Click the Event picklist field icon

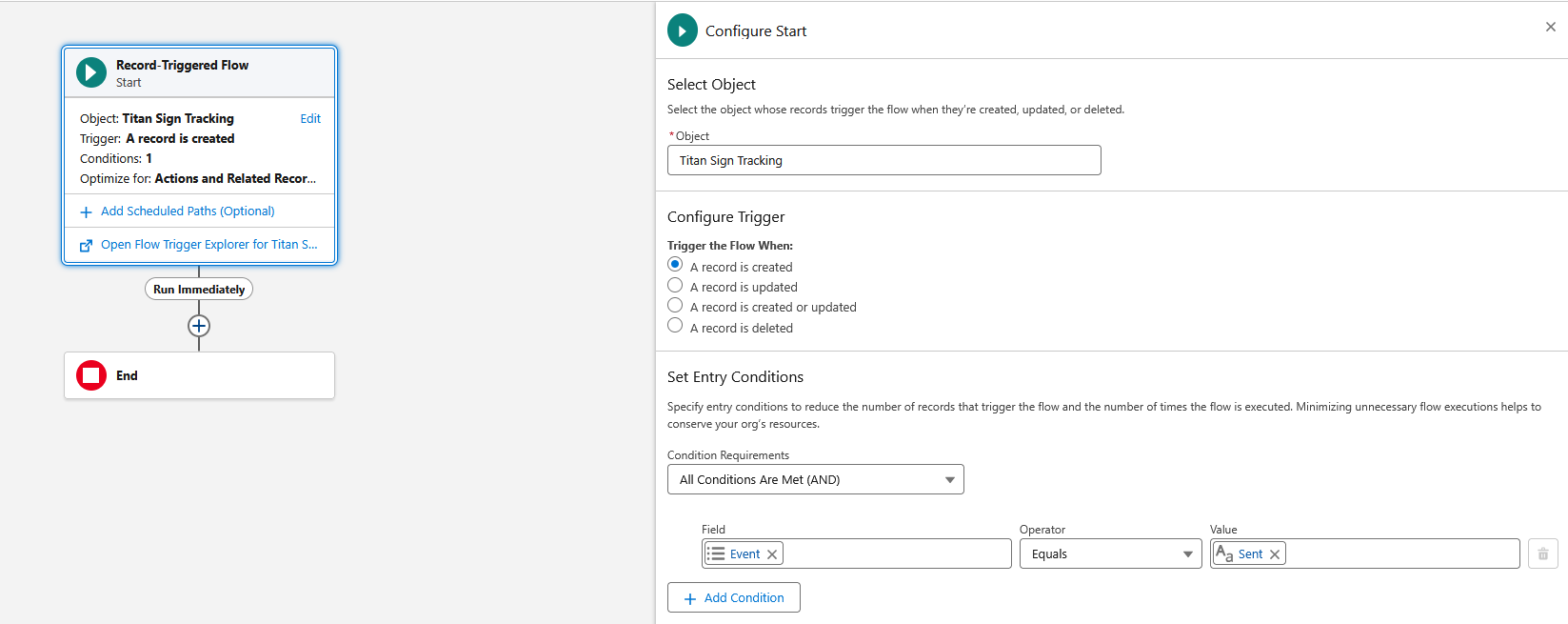[716, 554]
